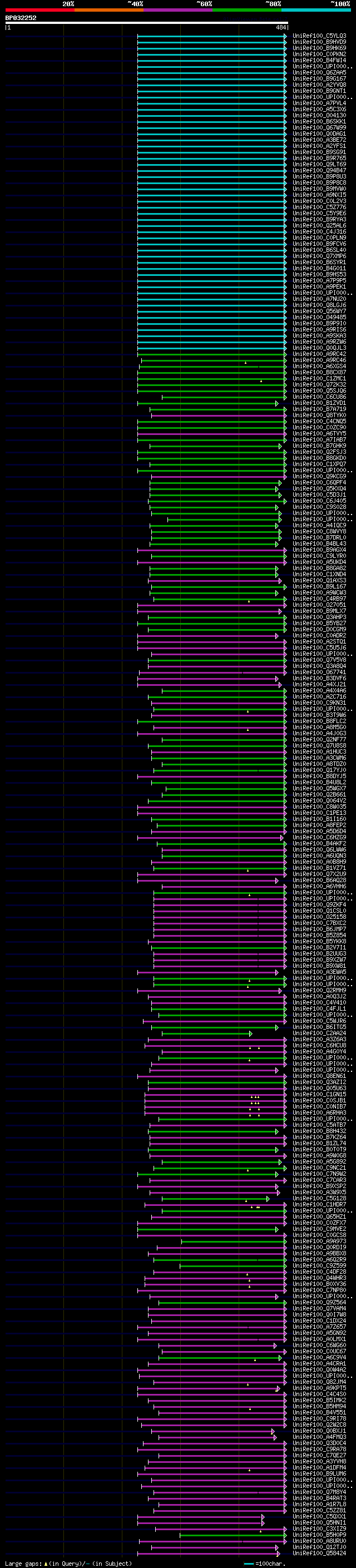This screenshot has height=1568, width=356.
Task: Select hit label UniRef100_O04130
Action: [319, 116]
